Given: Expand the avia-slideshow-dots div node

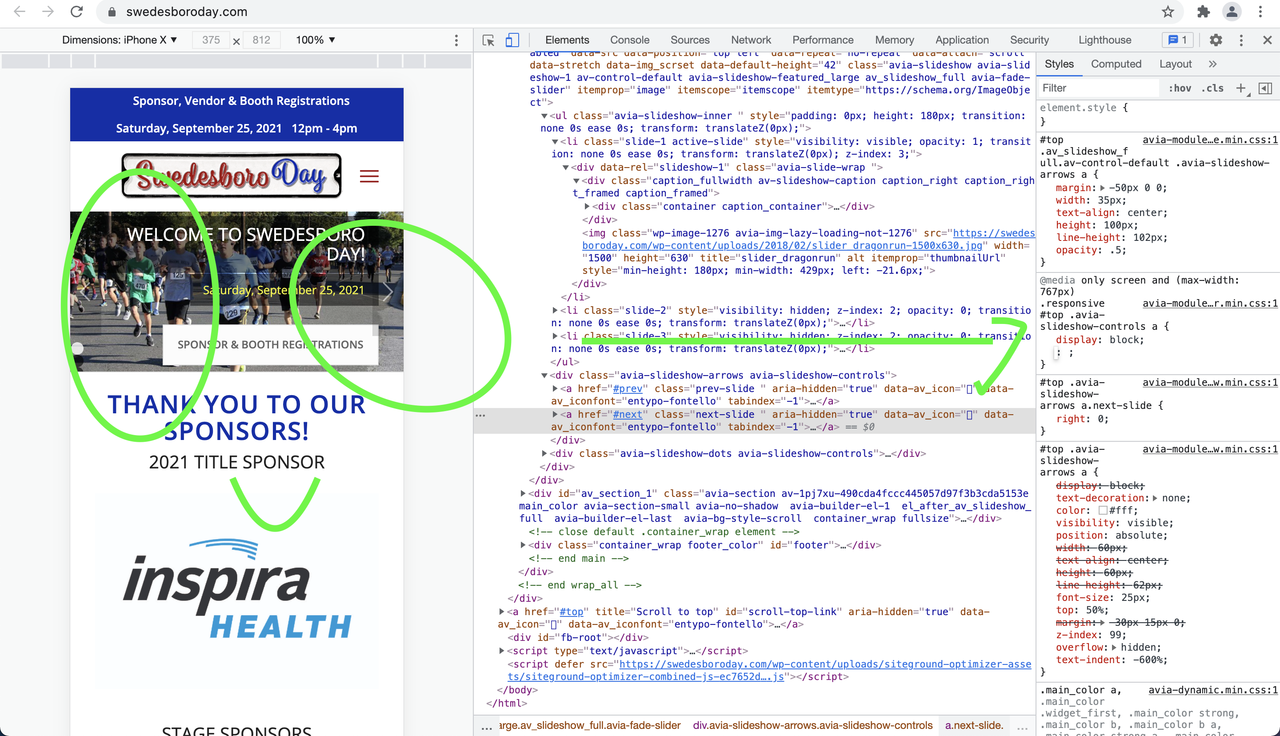Looking at the screenshot, I should [x=545, y=453].
